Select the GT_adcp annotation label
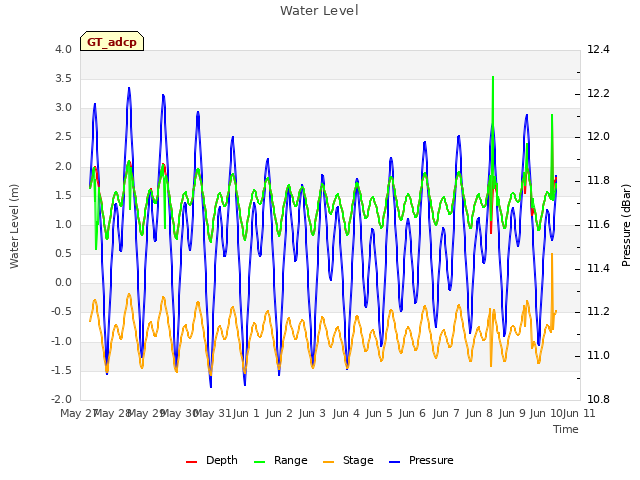The image size is (640, 480). click(112, 41)
